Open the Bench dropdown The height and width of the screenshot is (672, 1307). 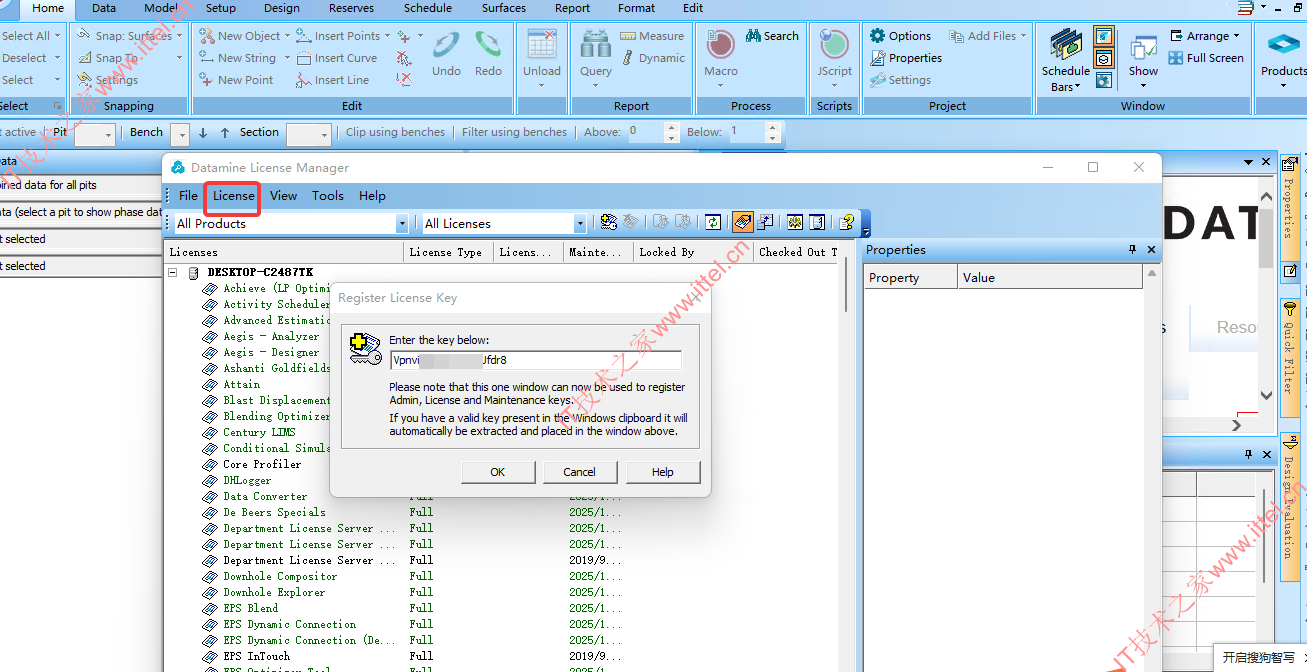coord(180,134)
